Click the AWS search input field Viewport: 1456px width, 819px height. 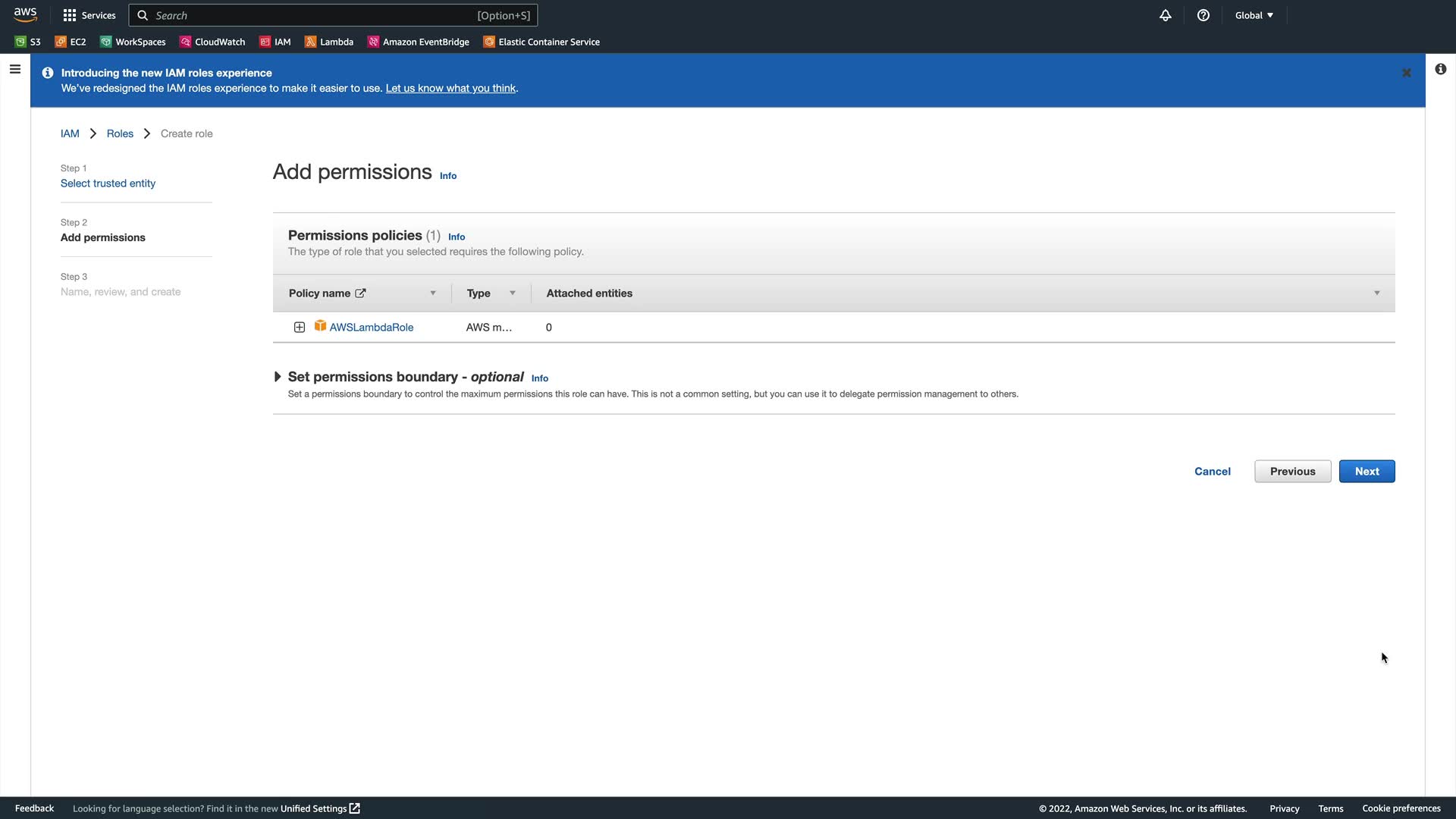311,15
